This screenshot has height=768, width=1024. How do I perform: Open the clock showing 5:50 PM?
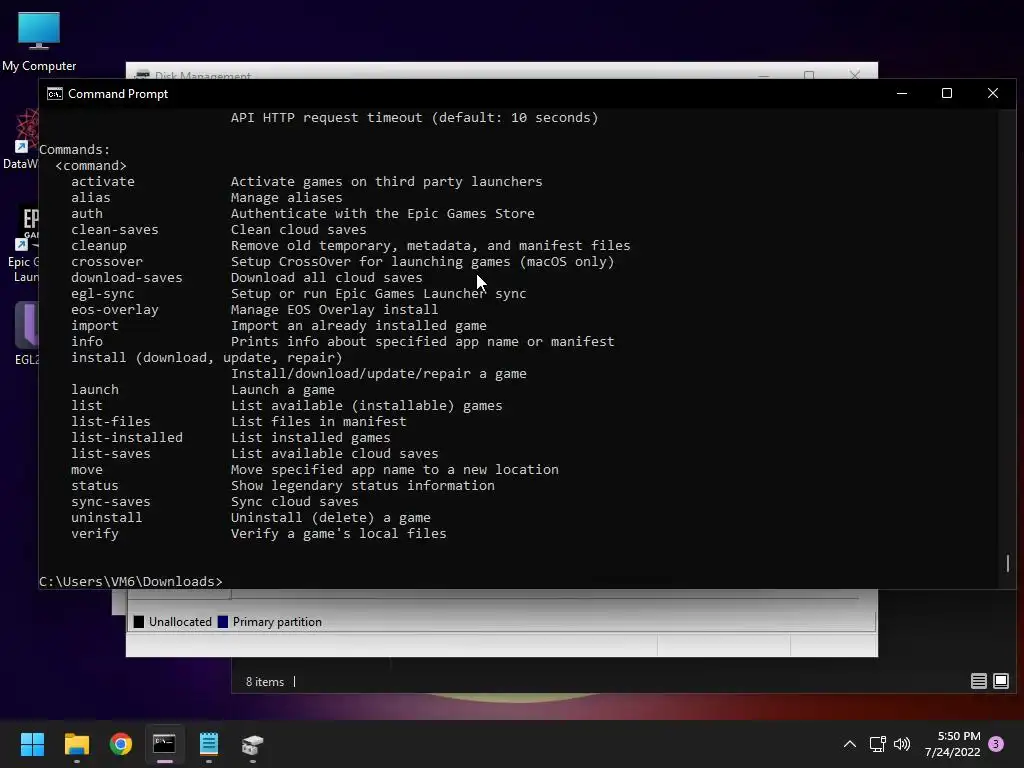(x=953, y=744)
